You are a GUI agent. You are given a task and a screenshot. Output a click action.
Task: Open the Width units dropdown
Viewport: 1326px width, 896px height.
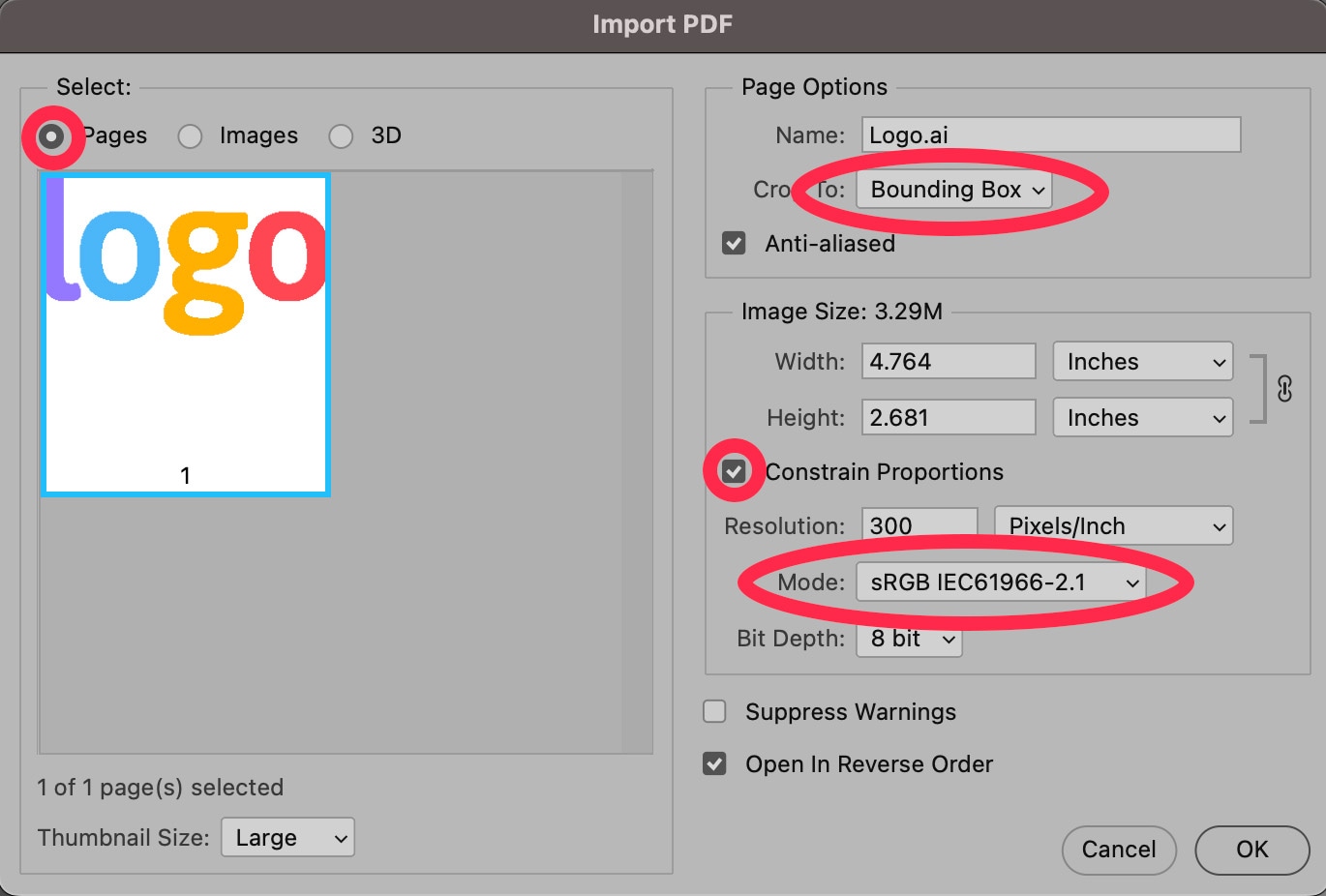[x=1142, y=362]
